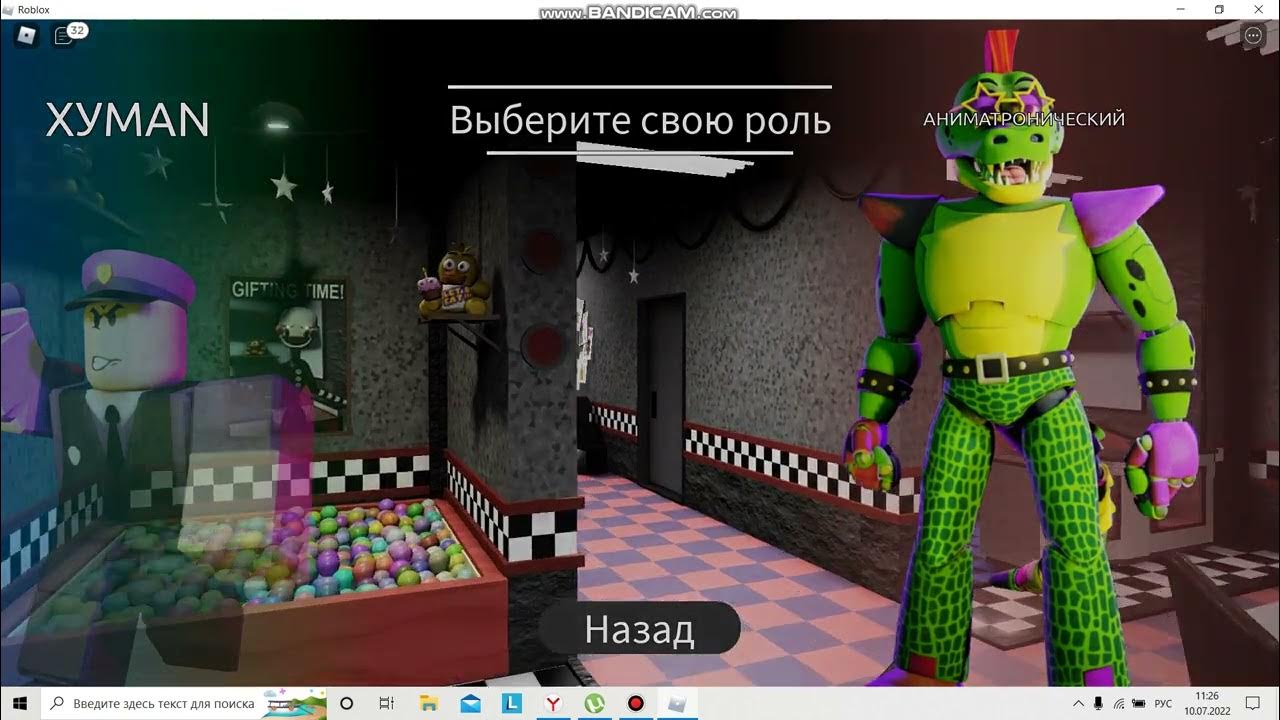The height and width of the screenshot is (720, 1280).
Task: Click the XYMAN role label
Action: tap(128, 120)
